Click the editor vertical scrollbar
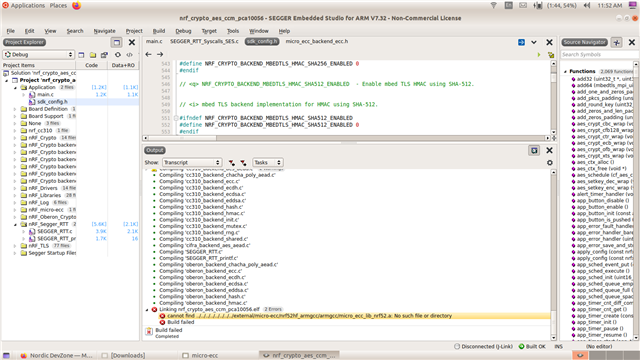The height and width of the screenshot is (360, 640). tap(553, 98)
